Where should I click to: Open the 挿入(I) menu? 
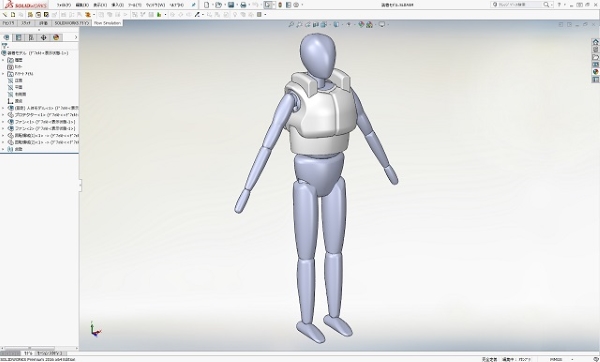click(x=117, y=5)
